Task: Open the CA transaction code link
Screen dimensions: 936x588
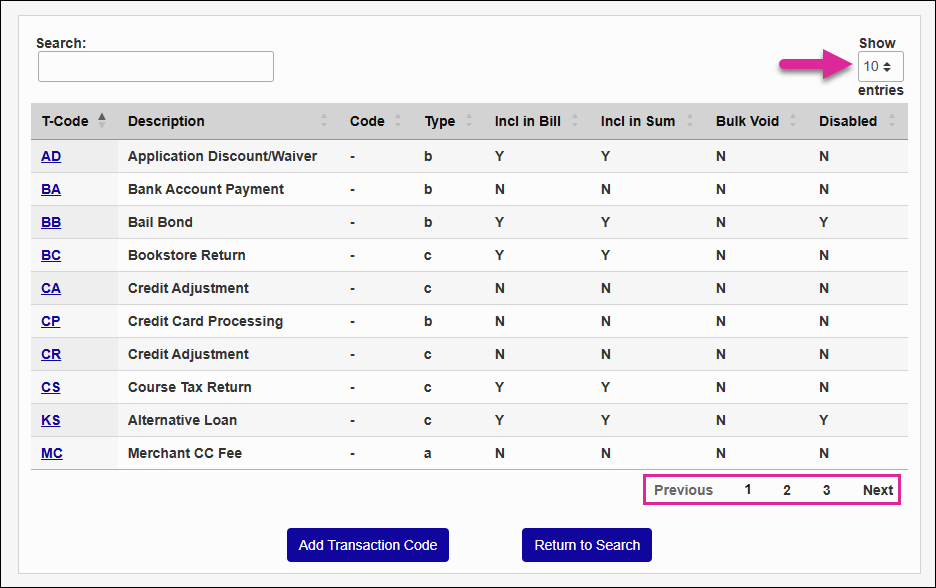Action: 51,288
